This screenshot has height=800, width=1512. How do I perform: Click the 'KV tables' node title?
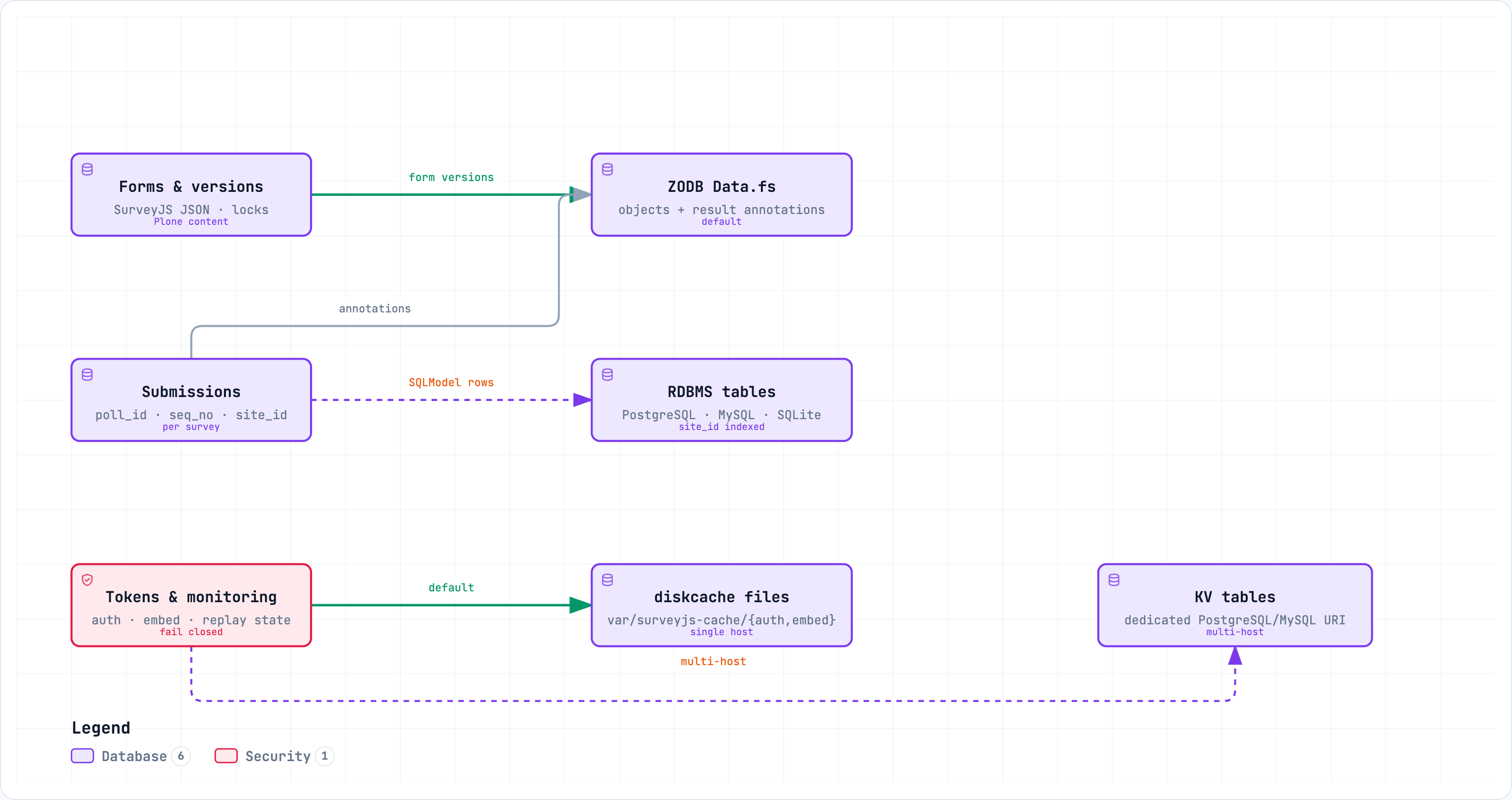[x=1235, y=597]
